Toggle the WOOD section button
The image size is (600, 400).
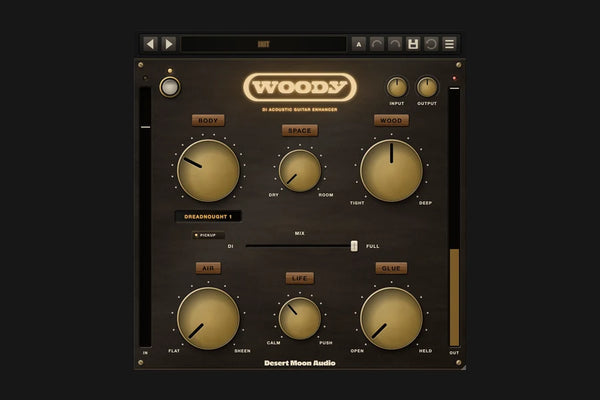(391, 121)
